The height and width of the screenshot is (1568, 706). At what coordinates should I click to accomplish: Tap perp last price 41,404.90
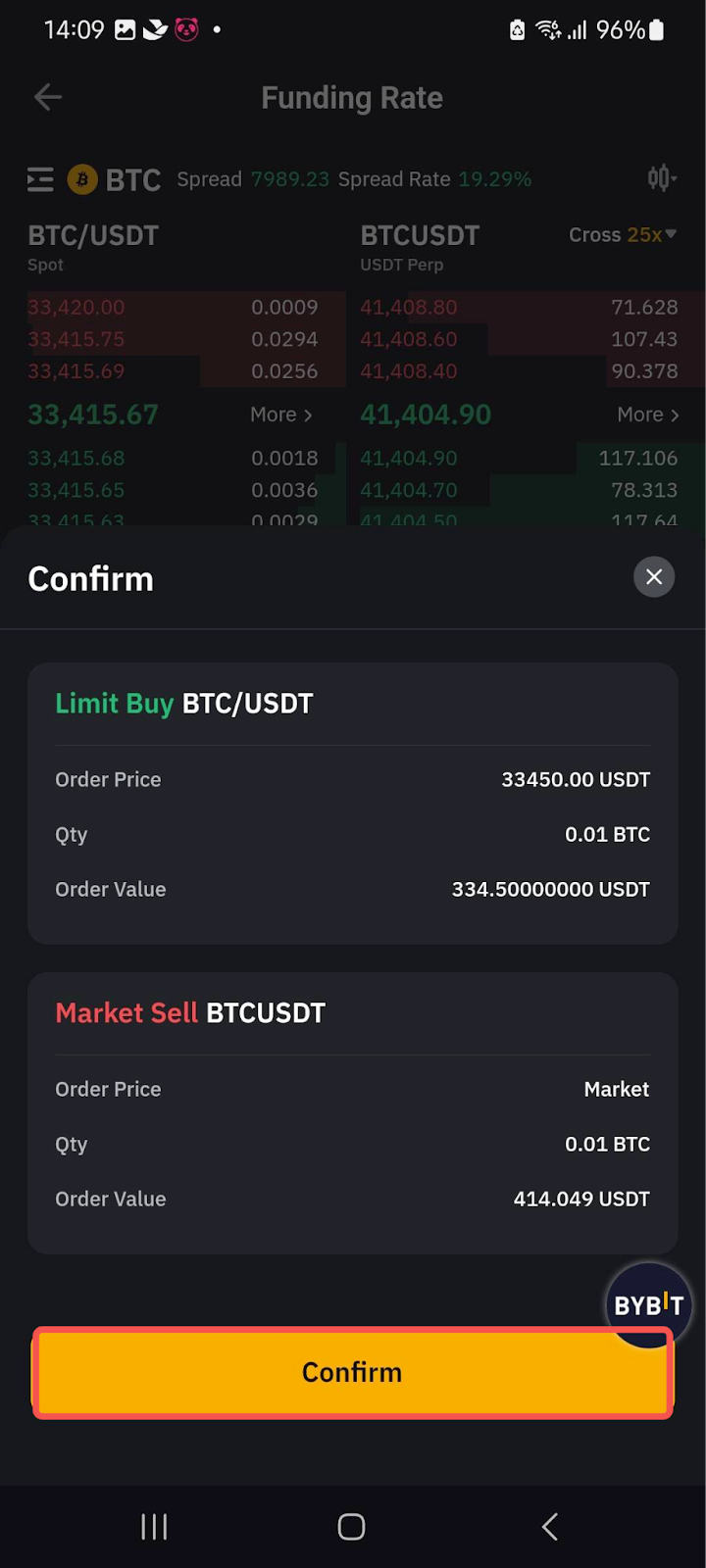tap(426, 415)
